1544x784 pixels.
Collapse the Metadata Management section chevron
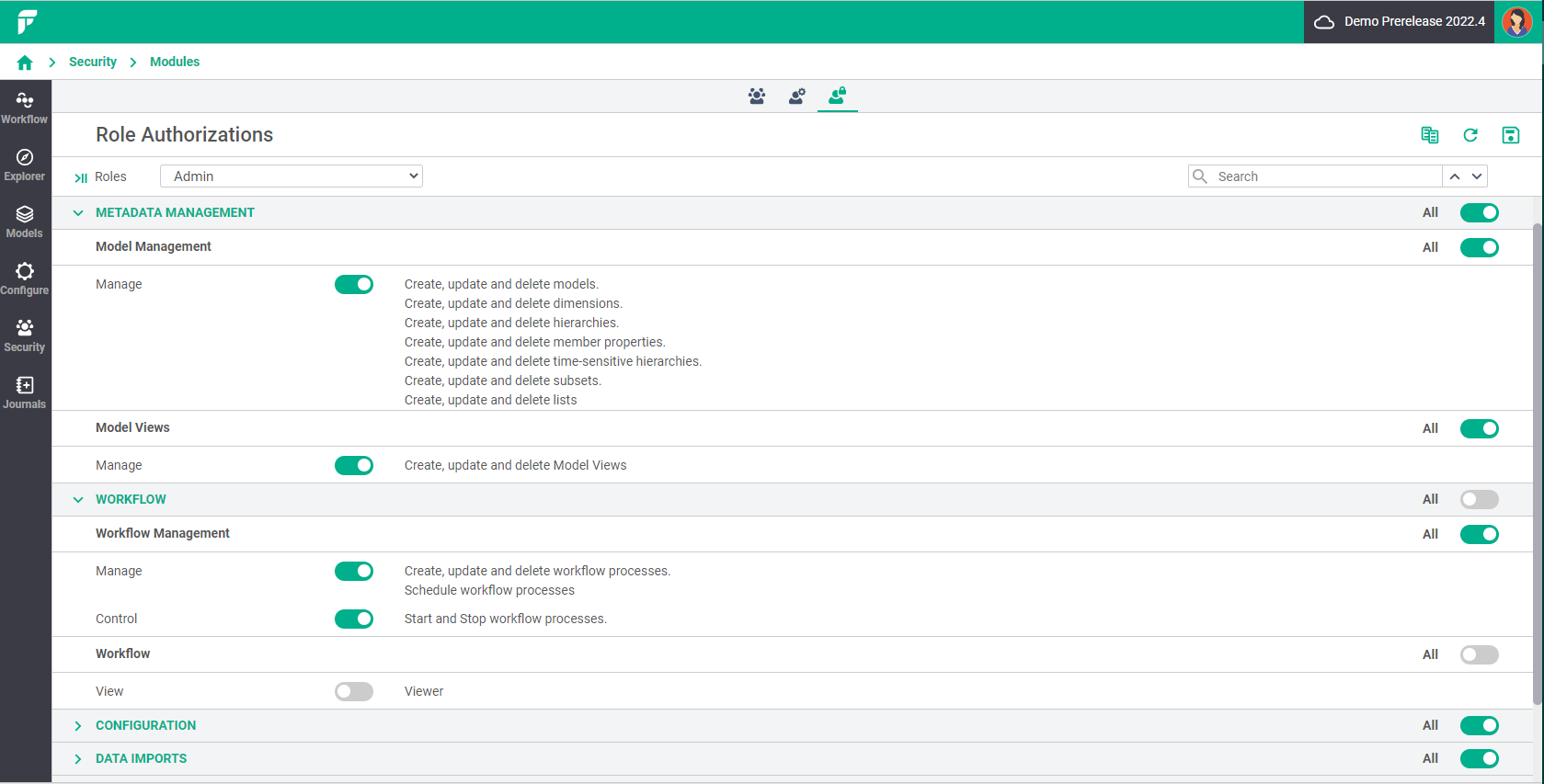(78, 213)
